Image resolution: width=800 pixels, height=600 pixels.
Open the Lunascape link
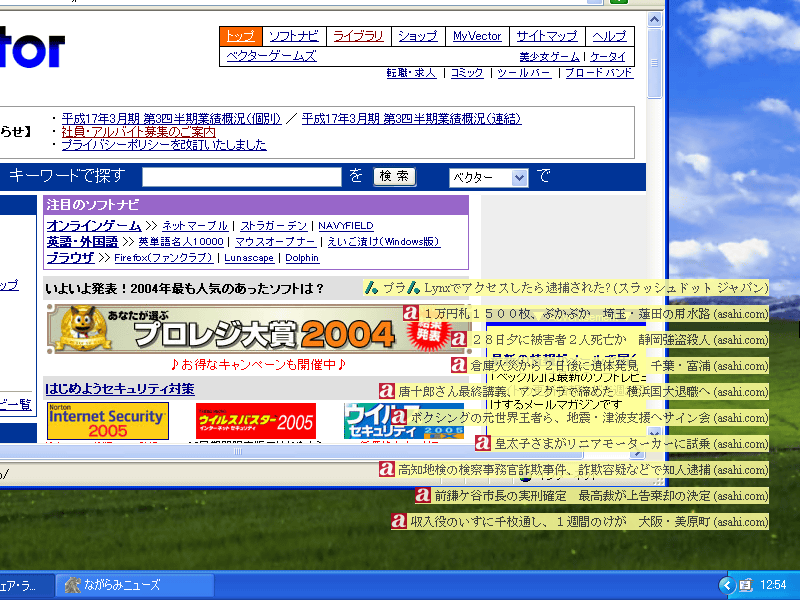pos(249,258)
